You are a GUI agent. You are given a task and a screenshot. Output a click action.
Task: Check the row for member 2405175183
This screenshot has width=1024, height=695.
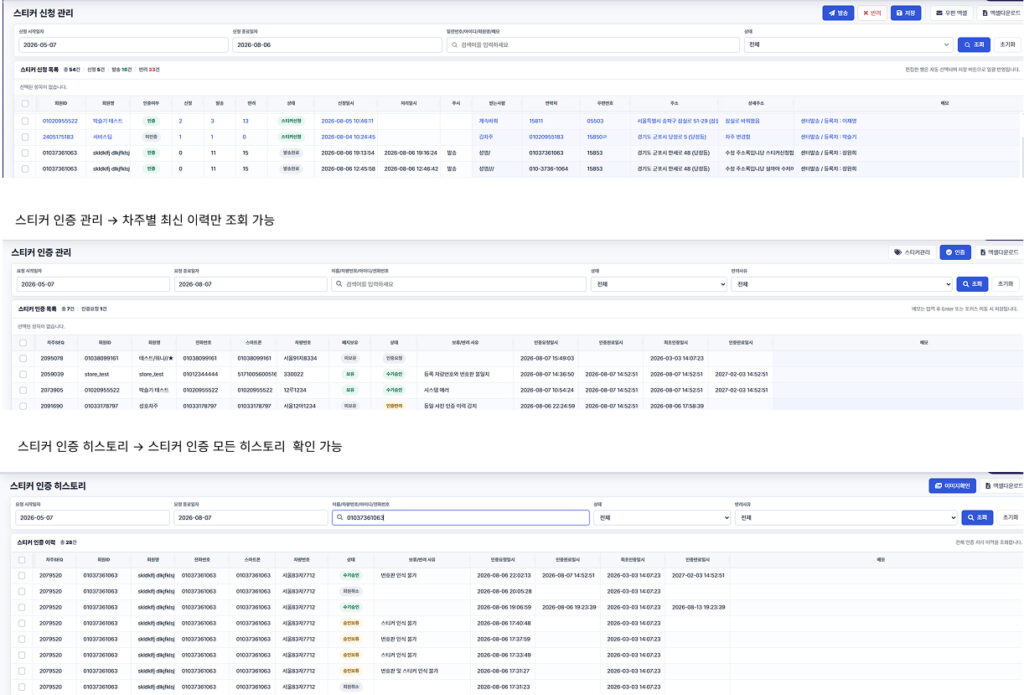[x=25, y=137]
